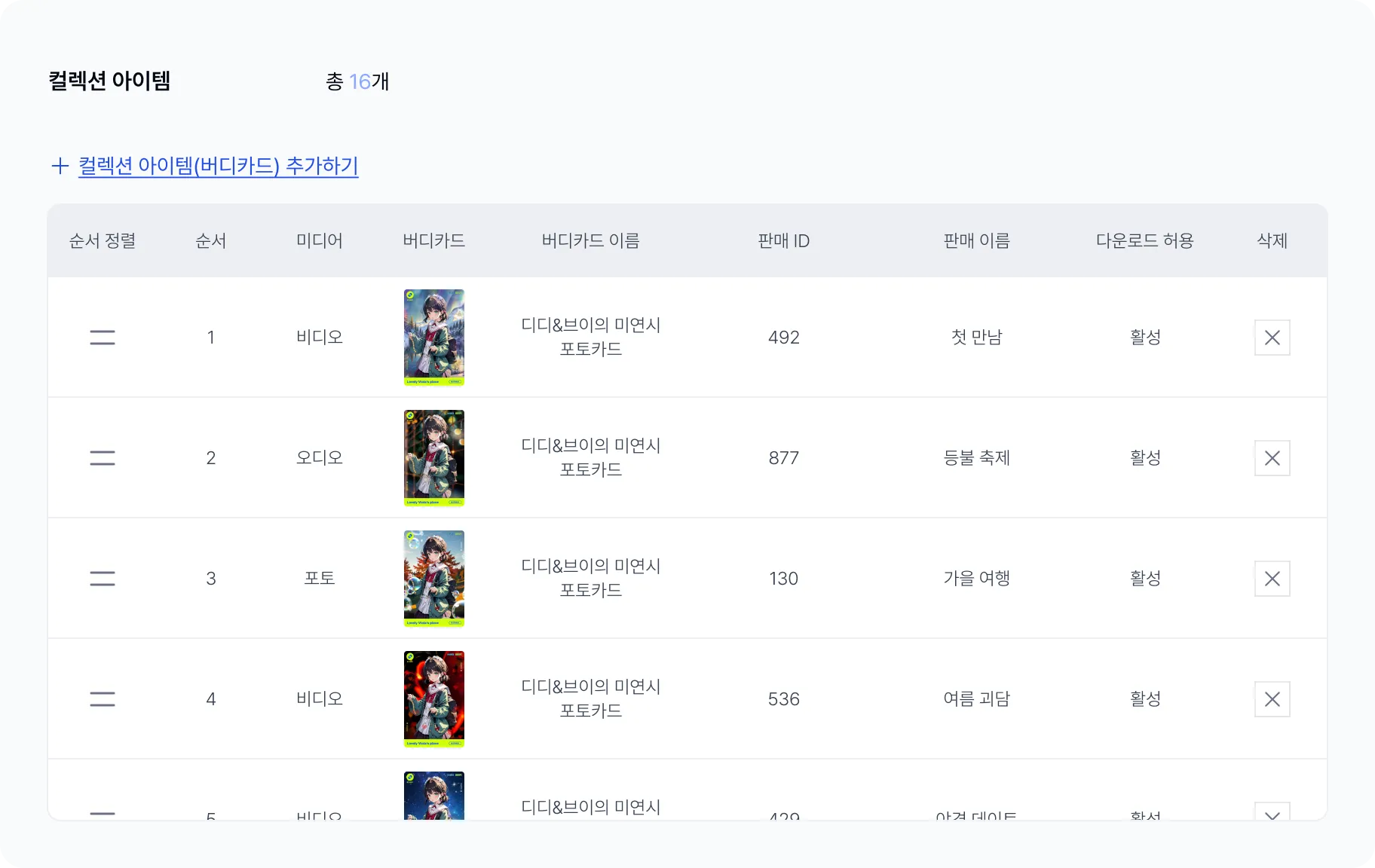This screenshot has width=1375, height=868.
Task: Select sale ID 536 cell
Action: 784,699
